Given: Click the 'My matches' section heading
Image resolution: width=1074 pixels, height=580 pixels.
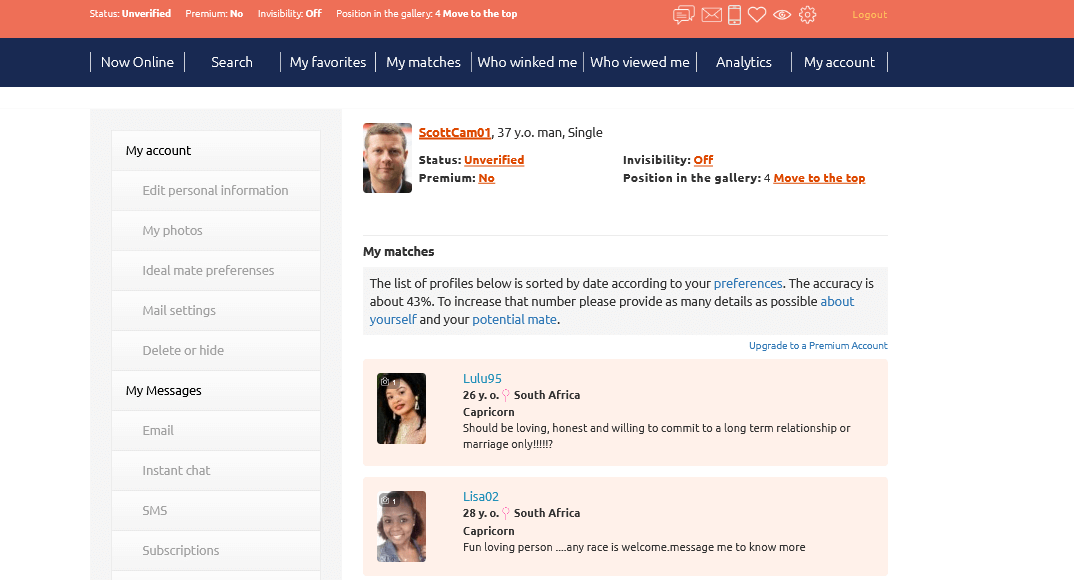Looking at the screenshot, I should [399, 251].
